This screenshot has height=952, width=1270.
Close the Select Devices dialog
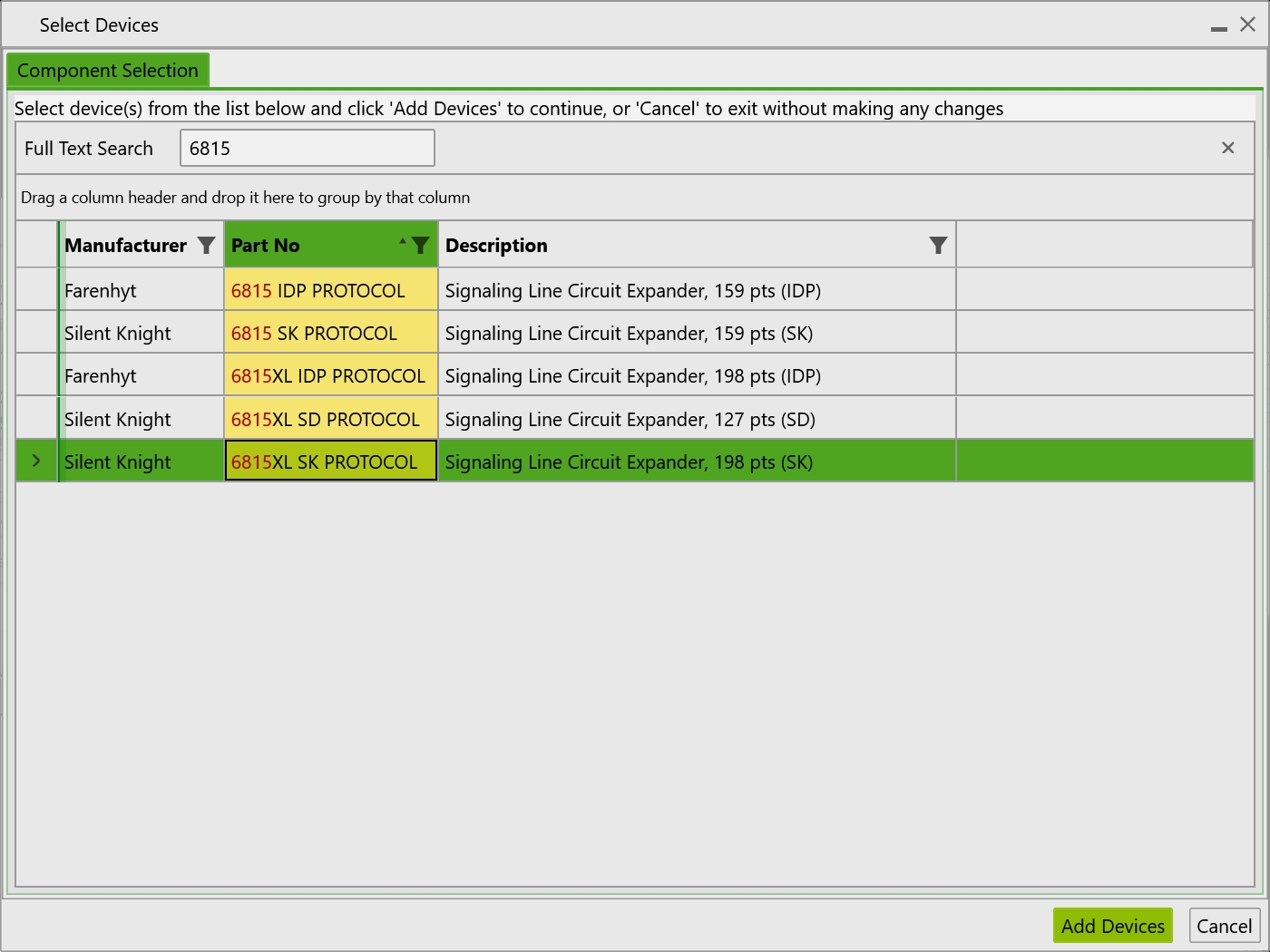(1248, 24)
